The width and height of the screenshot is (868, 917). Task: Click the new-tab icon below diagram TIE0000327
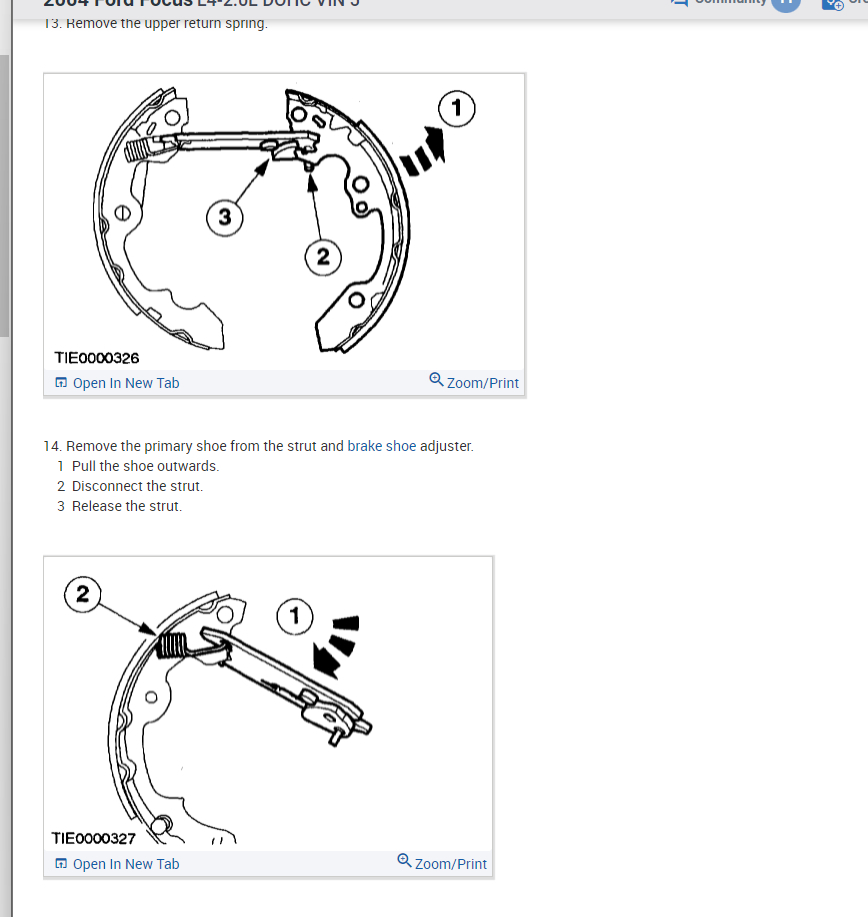pyautogui.click(x=61, y=863)
